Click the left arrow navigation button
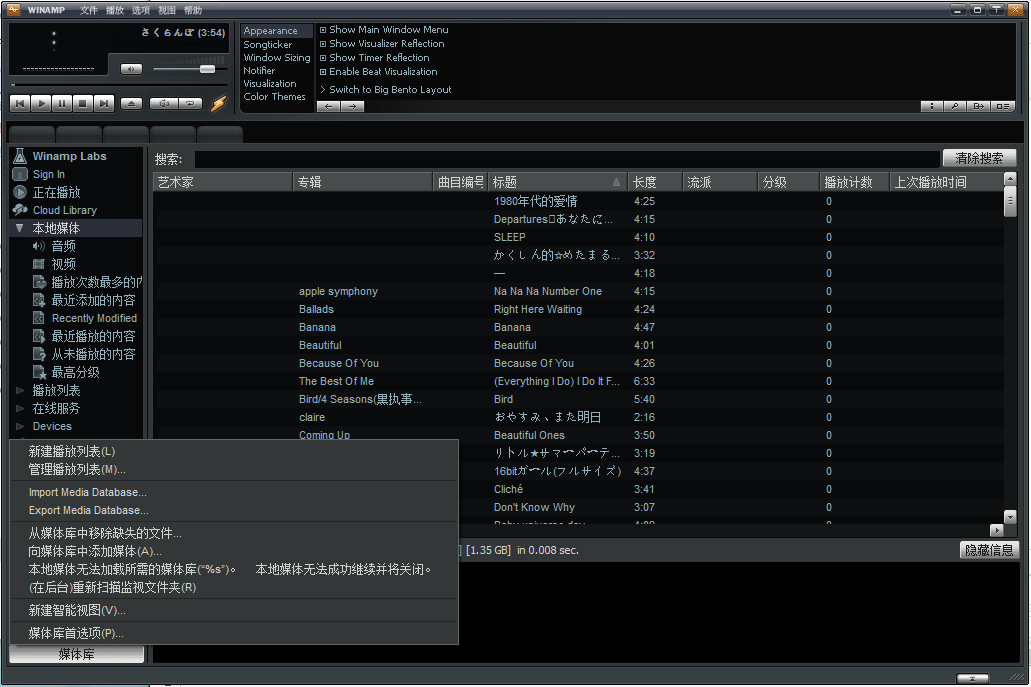The height and width of the screenshot is (687, 1031). 328,107
